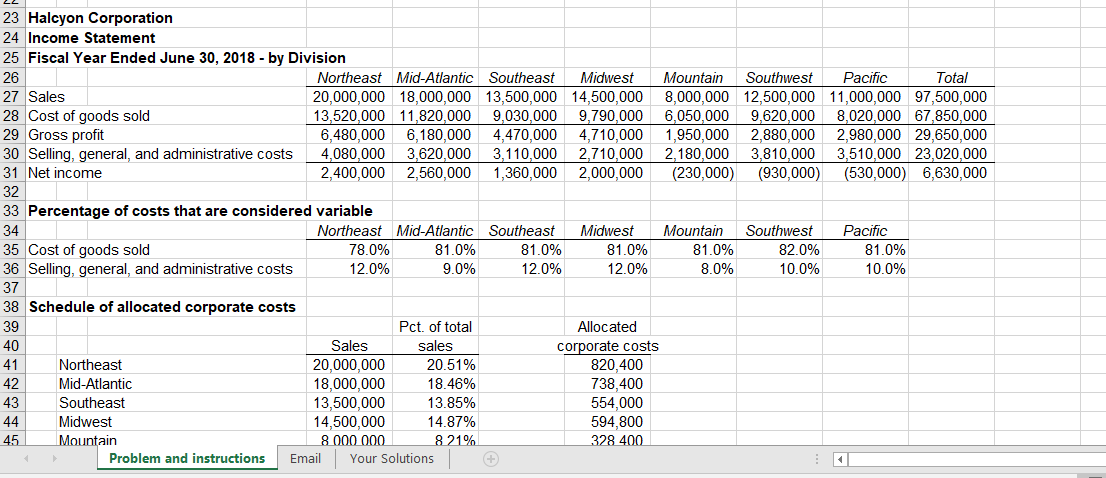Click horizontal scrollbar left arrow
Viewport: 1106px width, 478px height.
point(840,460)
